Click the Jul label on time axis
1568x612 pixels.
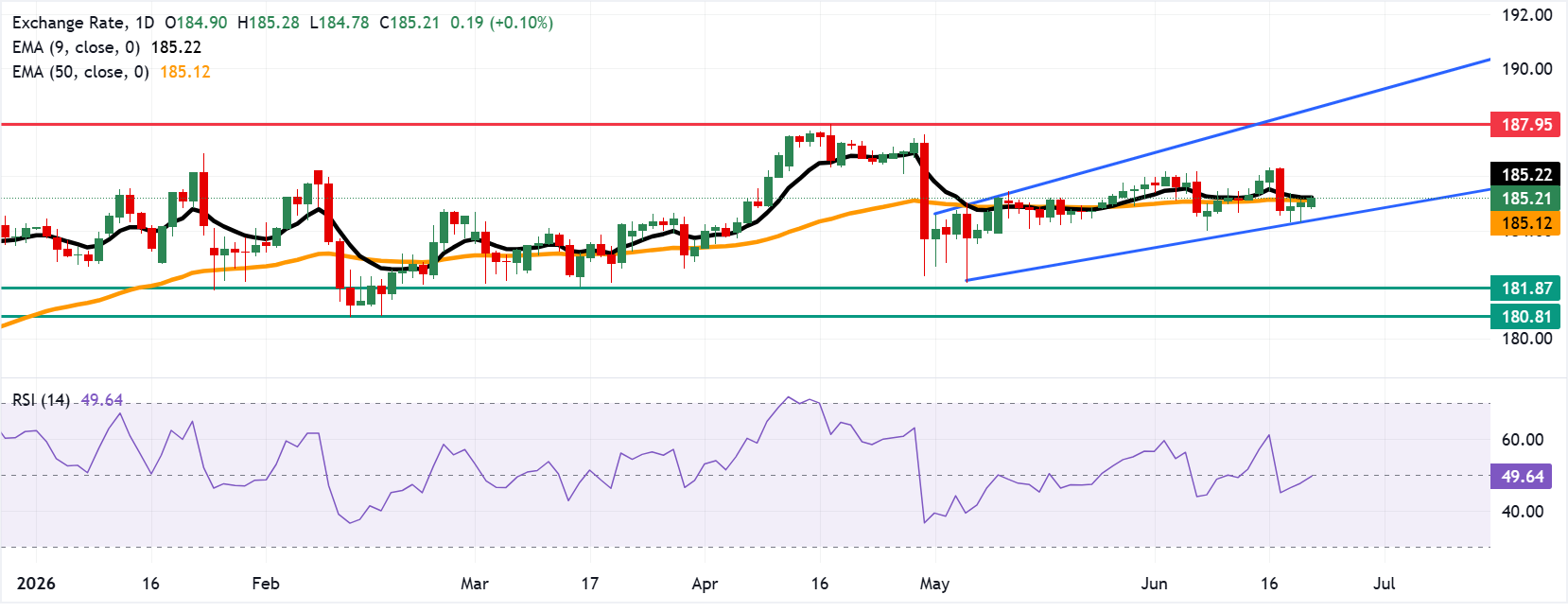pos(1384,583)
